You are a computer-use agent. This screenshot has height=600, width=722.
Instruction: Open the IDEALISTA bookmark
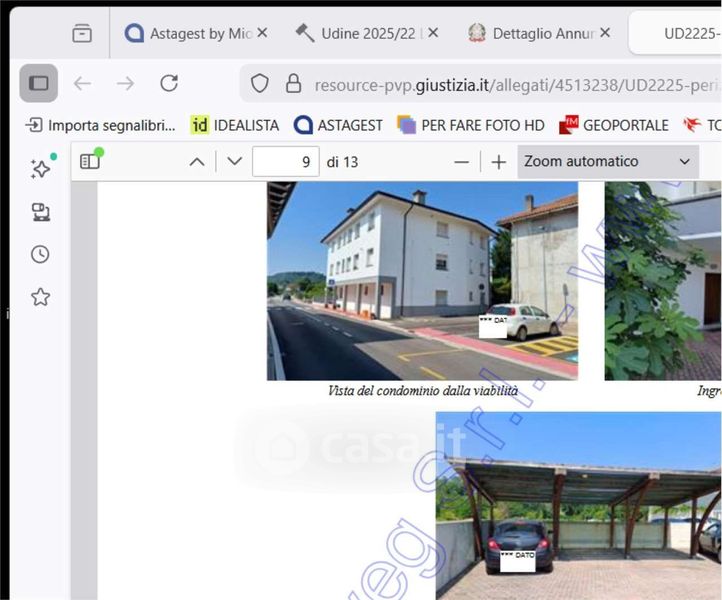(235, 125)
